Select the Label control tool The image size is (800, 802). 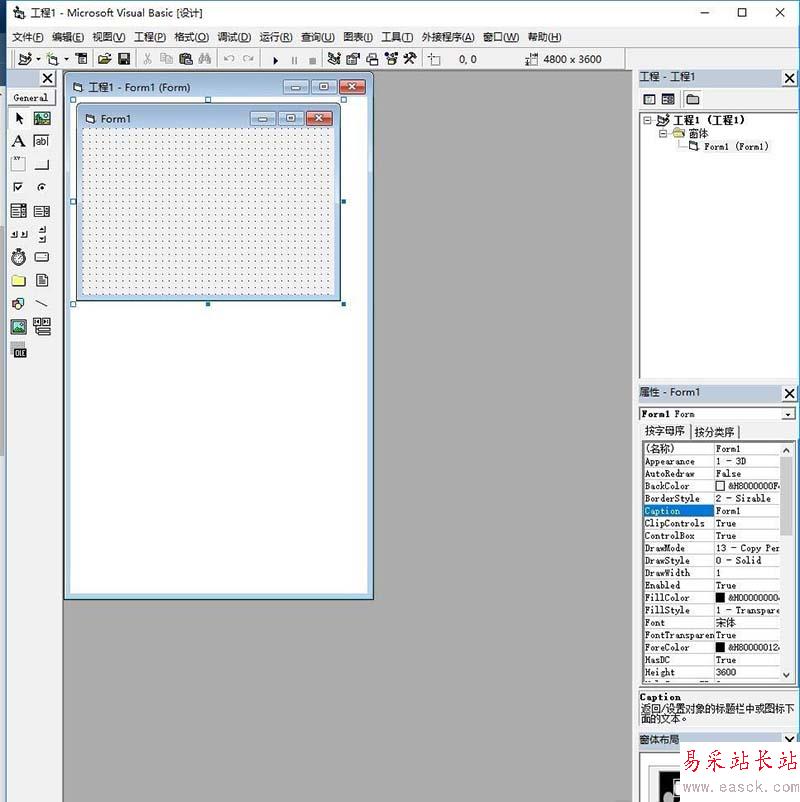[x=19, y=141]
